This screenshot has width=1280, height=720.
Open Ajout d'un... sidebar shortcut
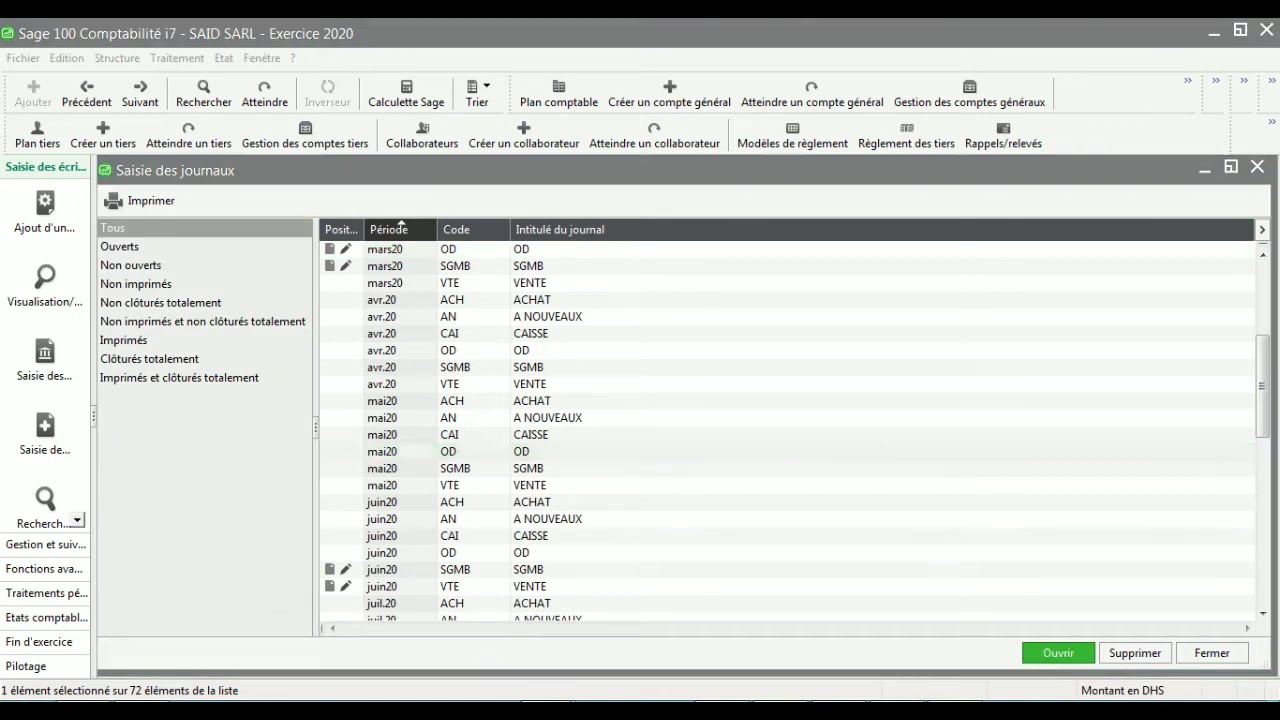coord(45,212)
